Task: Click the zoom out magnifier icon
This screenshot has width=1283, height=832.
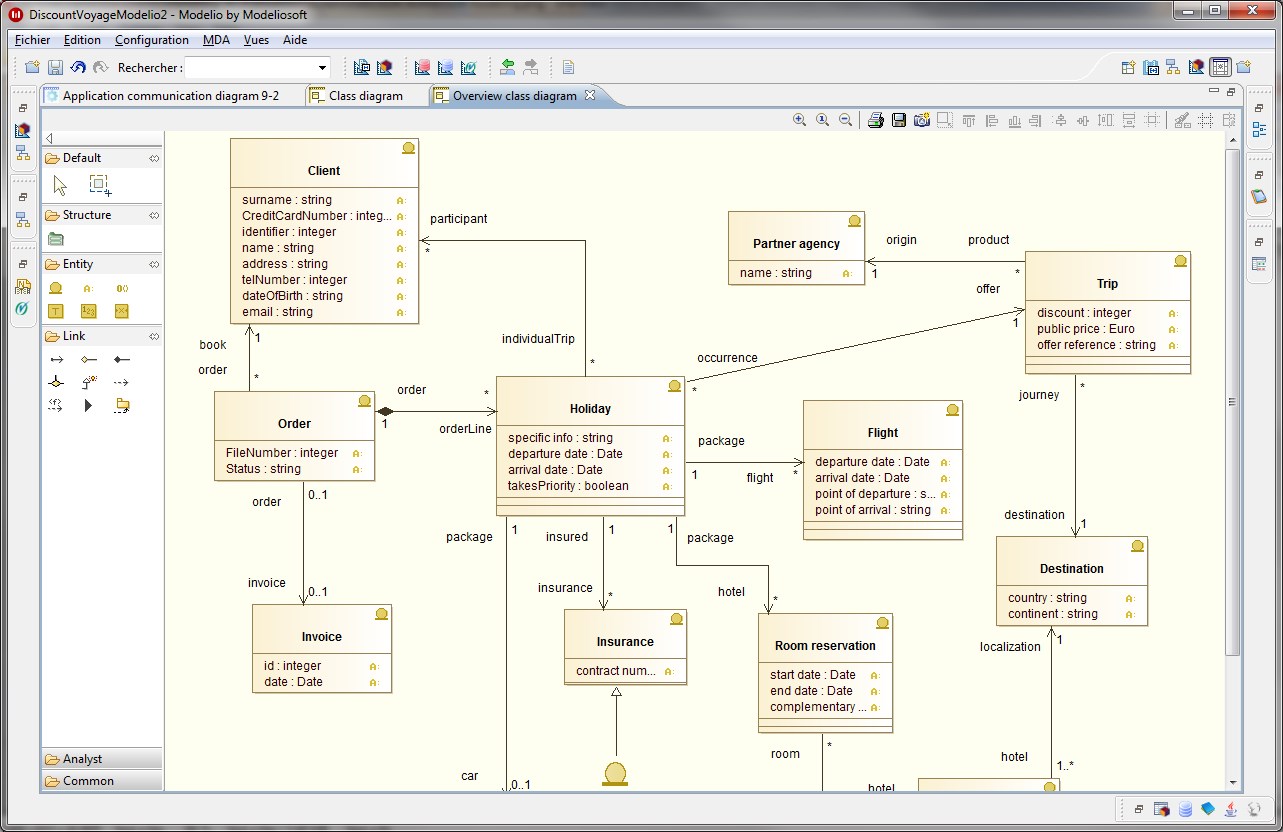Action: click(845, 120)
